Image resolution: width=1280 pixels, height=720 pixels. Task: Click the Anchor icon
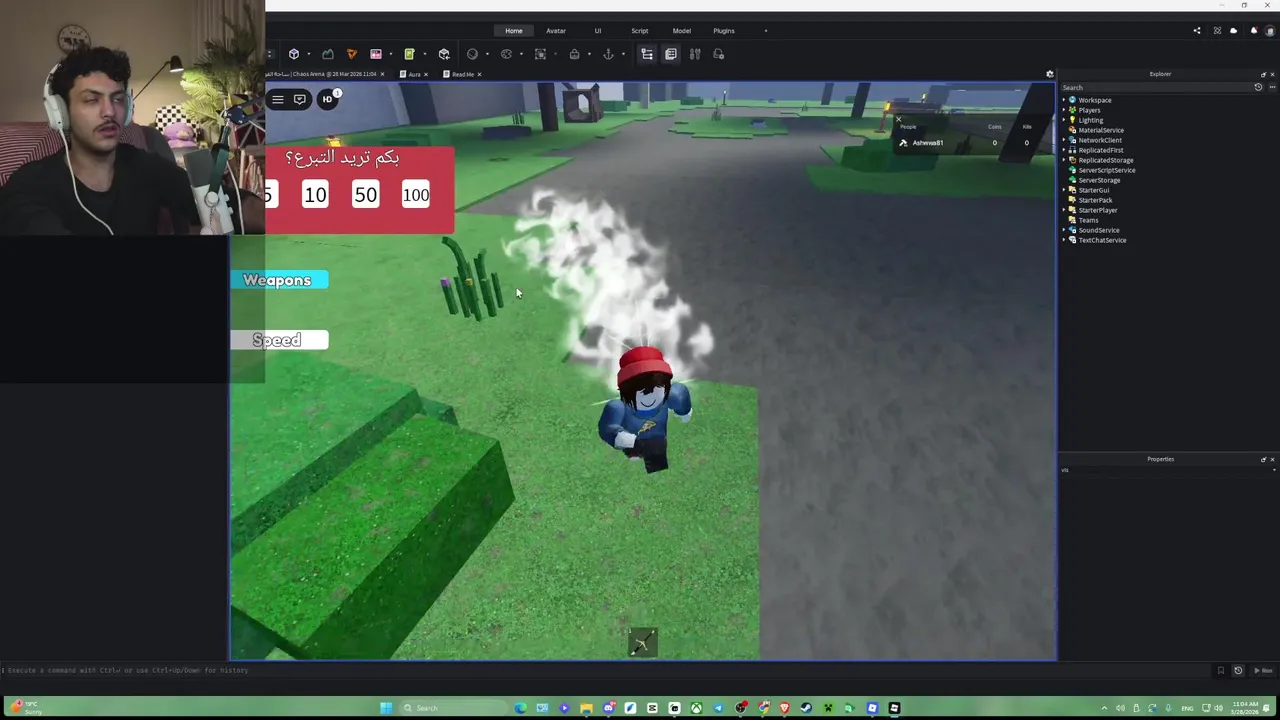(x=608, y=54)
